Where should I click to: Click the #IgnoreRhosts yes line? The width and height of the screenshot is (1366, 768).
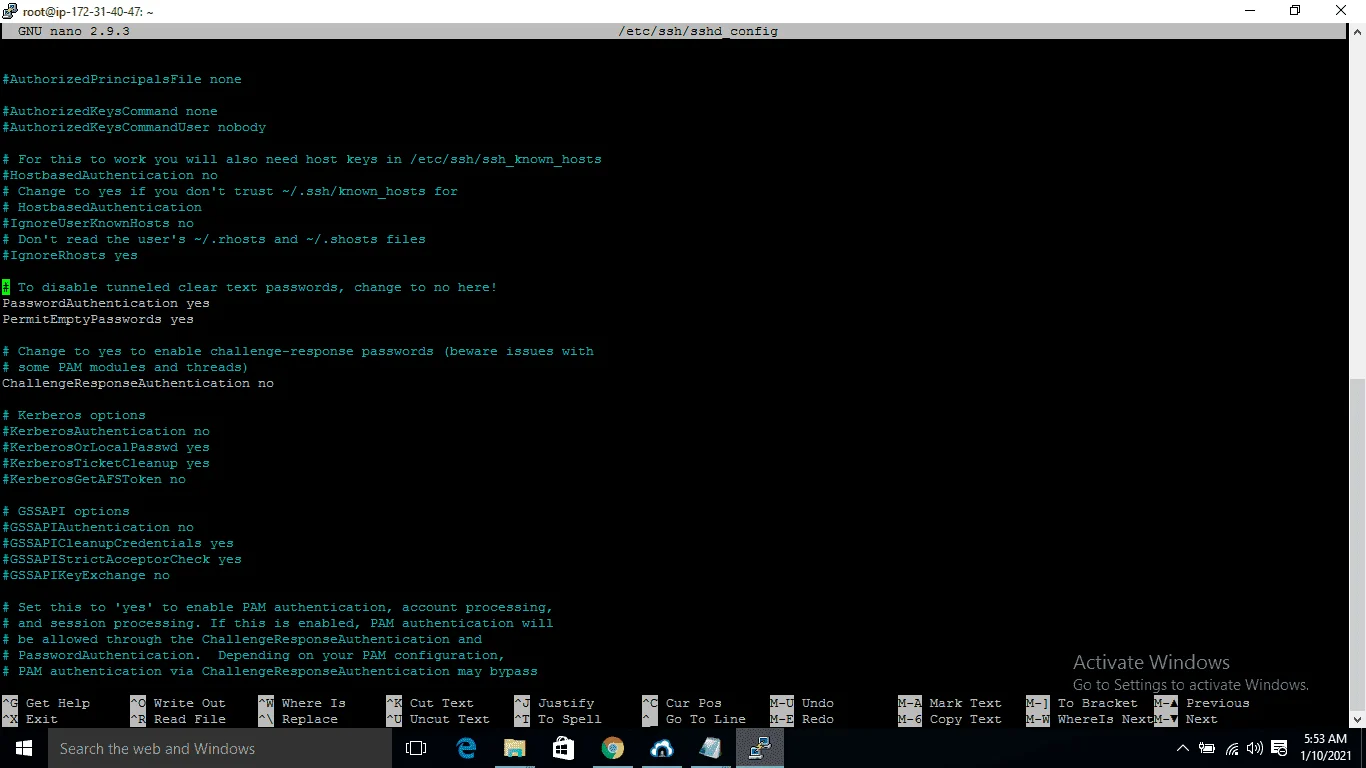70,255
